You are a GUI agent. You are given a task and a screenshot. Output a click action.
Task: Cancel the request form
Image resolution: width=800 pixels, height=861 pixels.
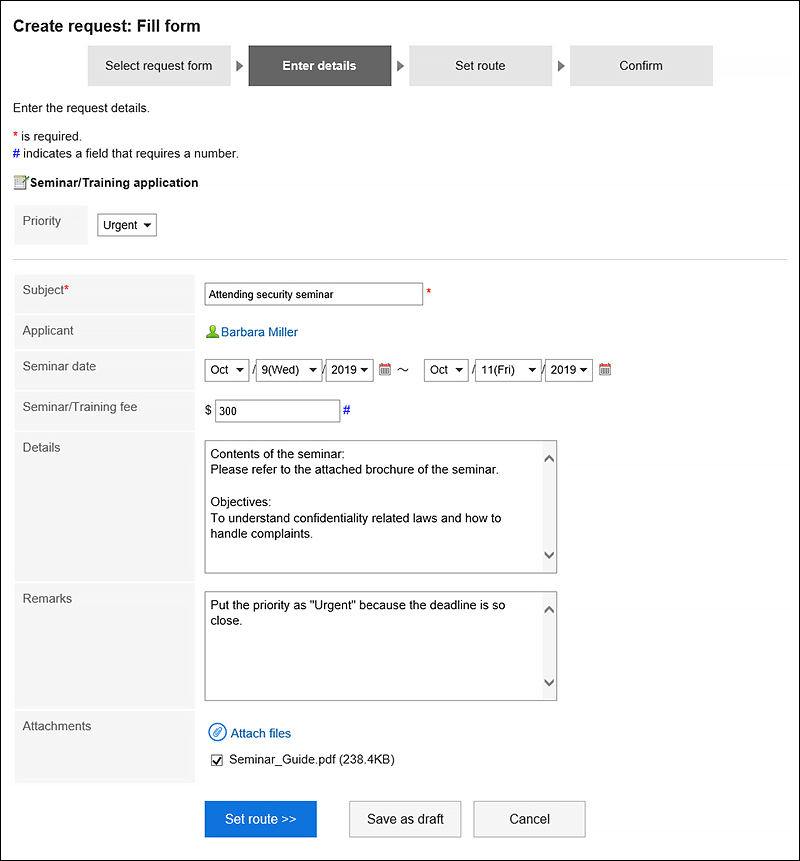point(529,819)
